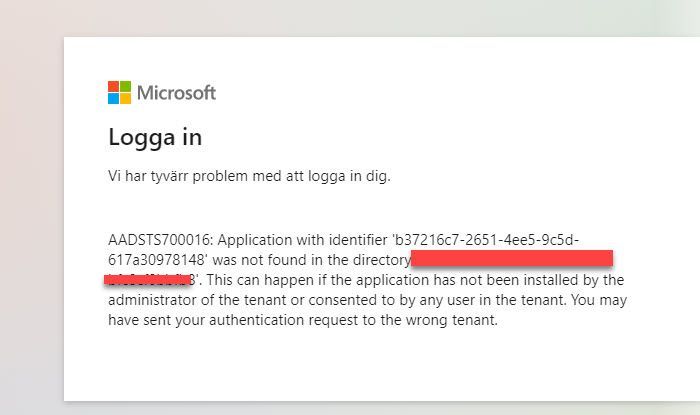Click the yellow square of Microsoft logo

click(x=125, y=99)
